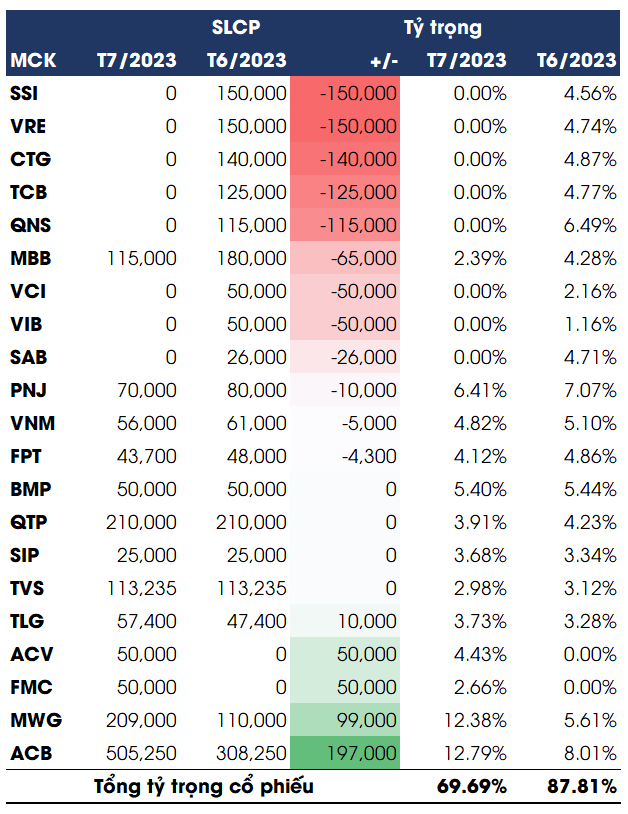This screenshot has width=628, height=814.
Task: Click the 87.81% total cell
Action: (x=581, y=786)
